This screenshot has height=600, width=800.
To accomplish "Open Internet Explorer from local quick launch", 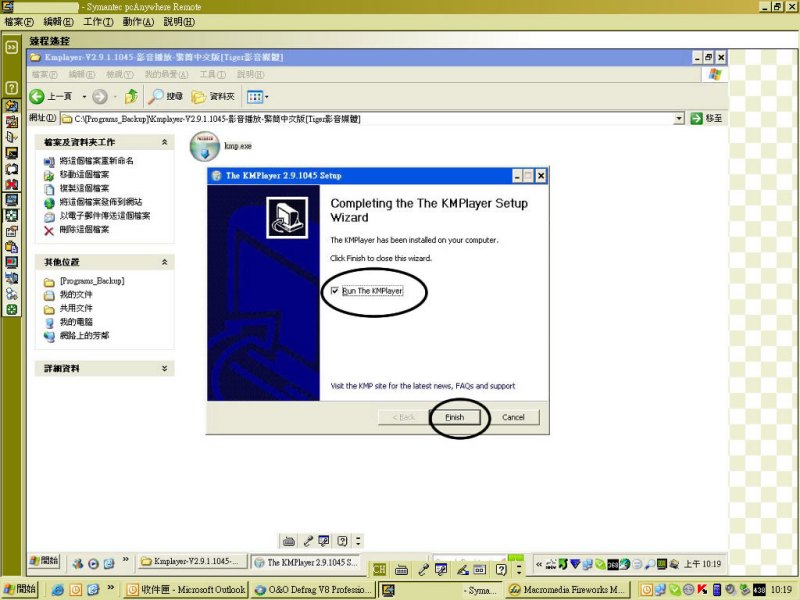I will (x=58, y=590).
